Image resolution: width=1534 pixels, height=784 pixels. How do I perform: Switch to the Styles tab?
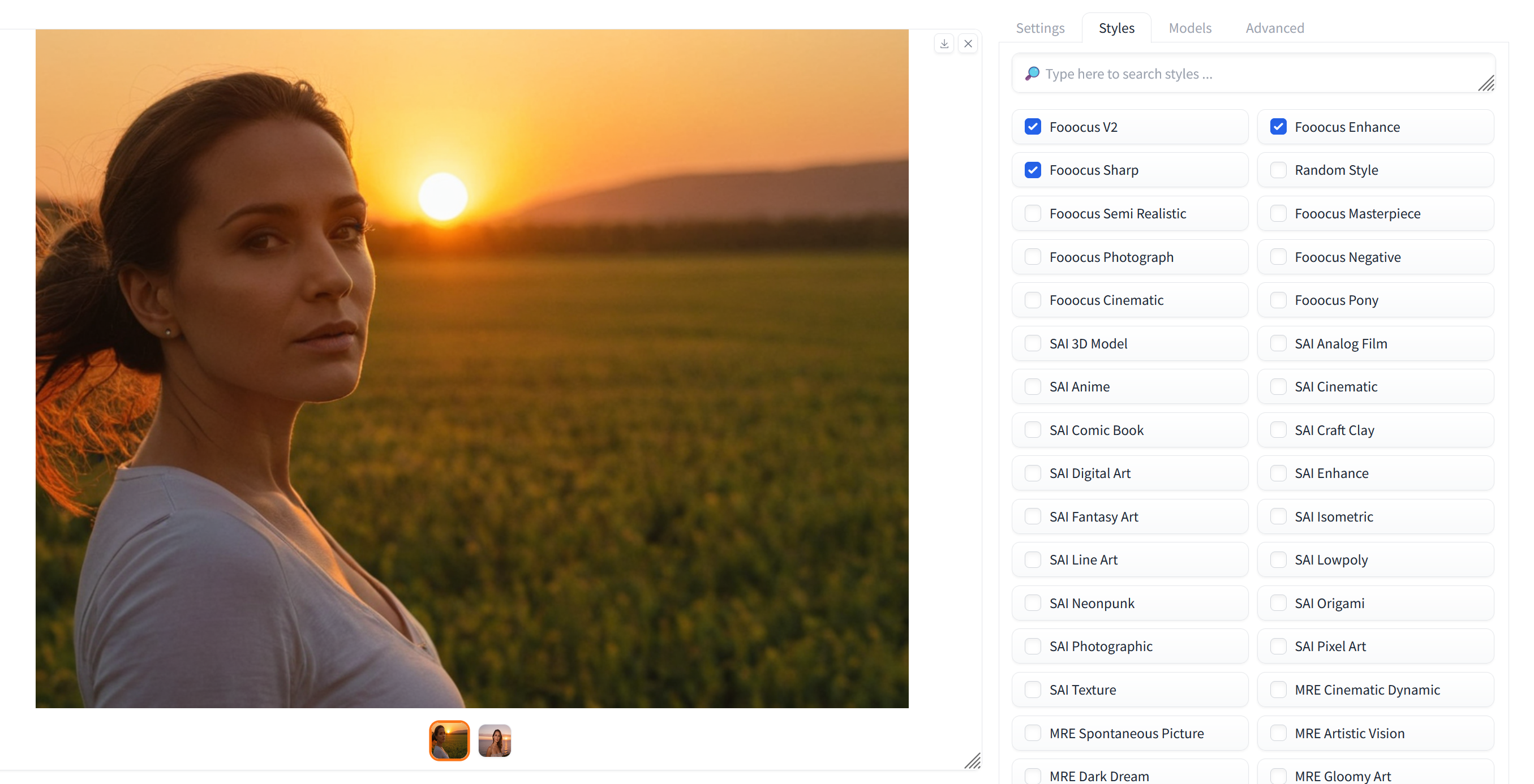1116,28
